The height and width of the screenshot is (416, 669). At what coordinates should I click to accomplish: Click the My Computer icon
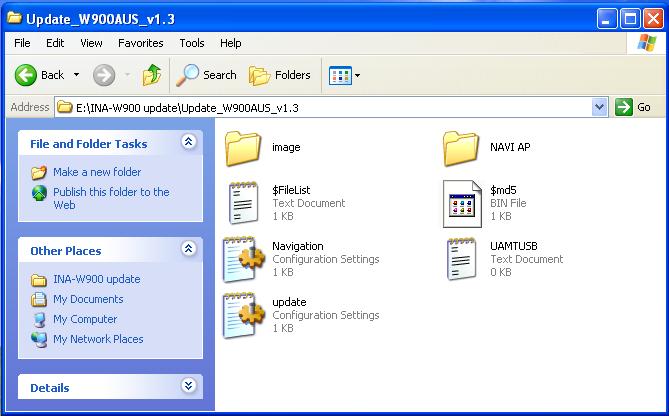(39, 320)
